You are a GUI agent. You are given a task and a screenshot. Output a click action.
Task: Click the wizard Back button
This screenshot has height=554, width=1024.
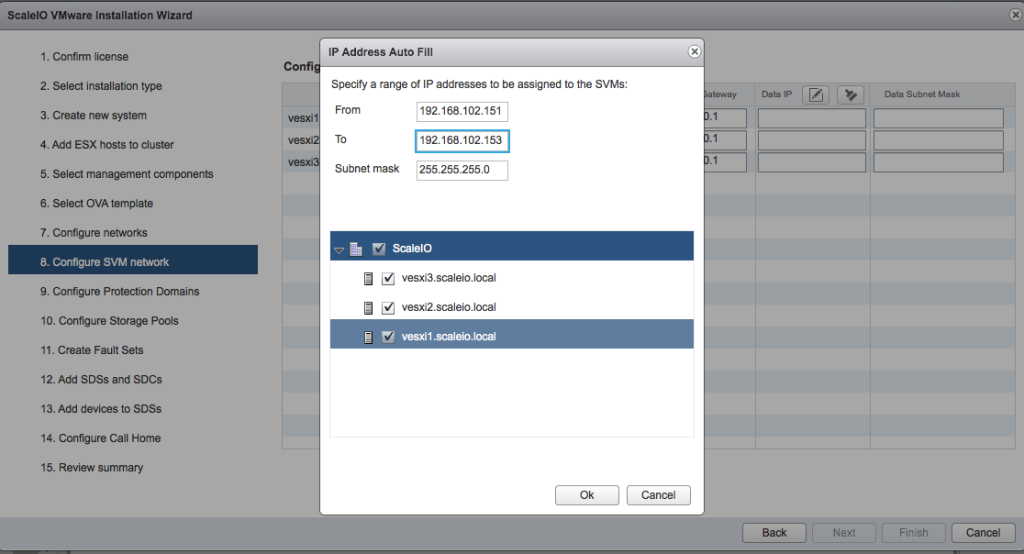[774, 533]
